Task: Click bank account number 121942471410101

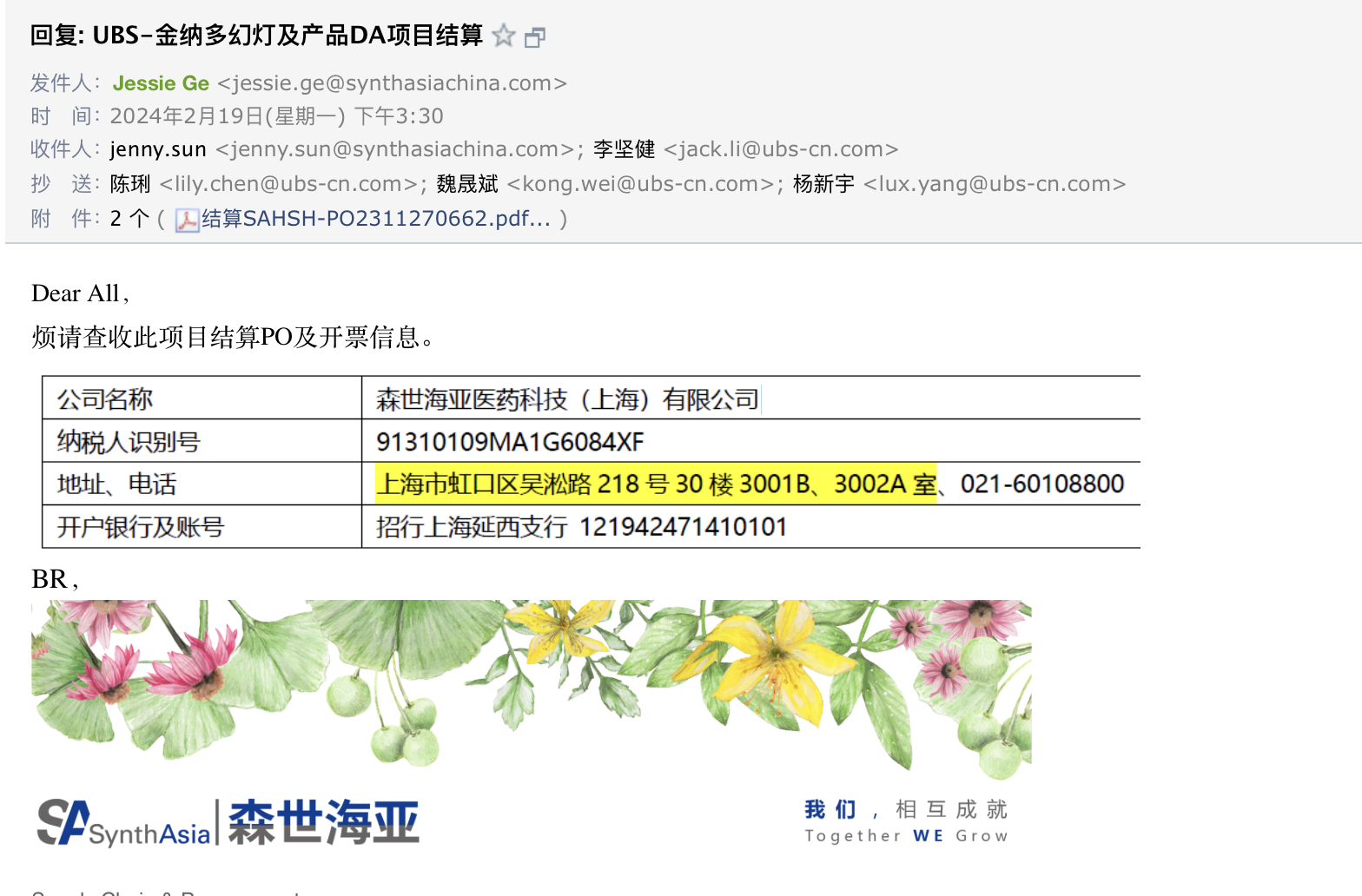Action: (x=683, y=527)
